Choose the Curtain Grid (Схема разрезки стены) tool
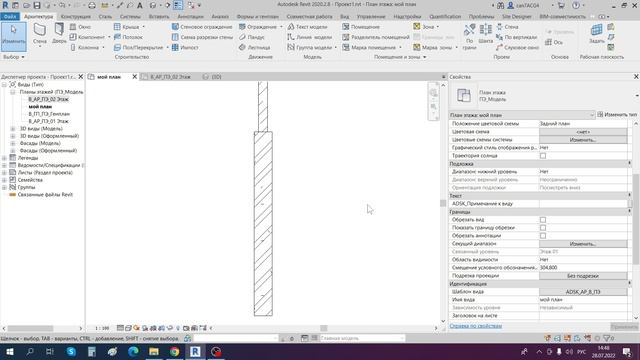The width and height of the screenshot is (640, 360). [x=202, y=37]
